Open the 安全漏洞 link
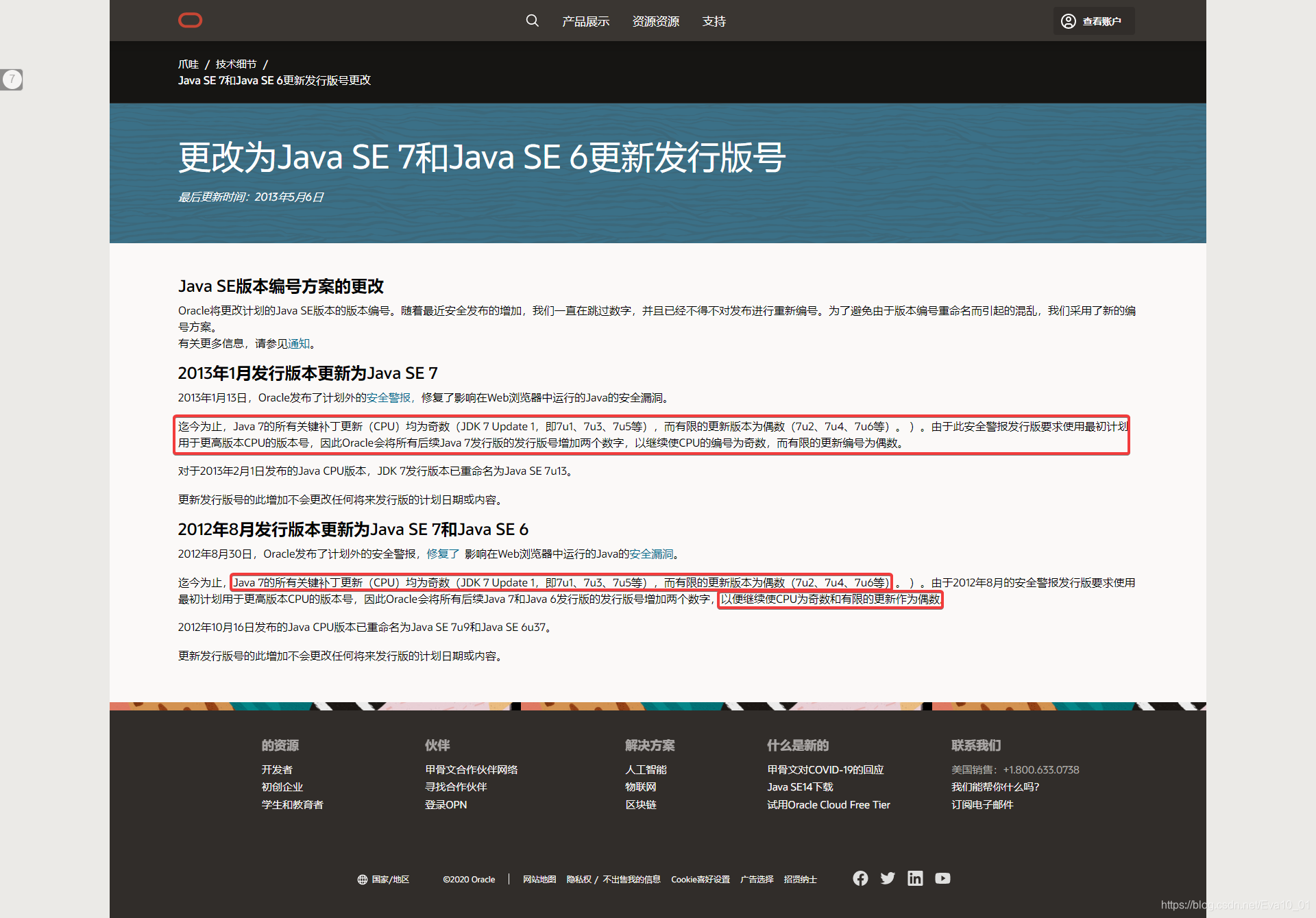1316x918 pixels. (x=651, y=554)
